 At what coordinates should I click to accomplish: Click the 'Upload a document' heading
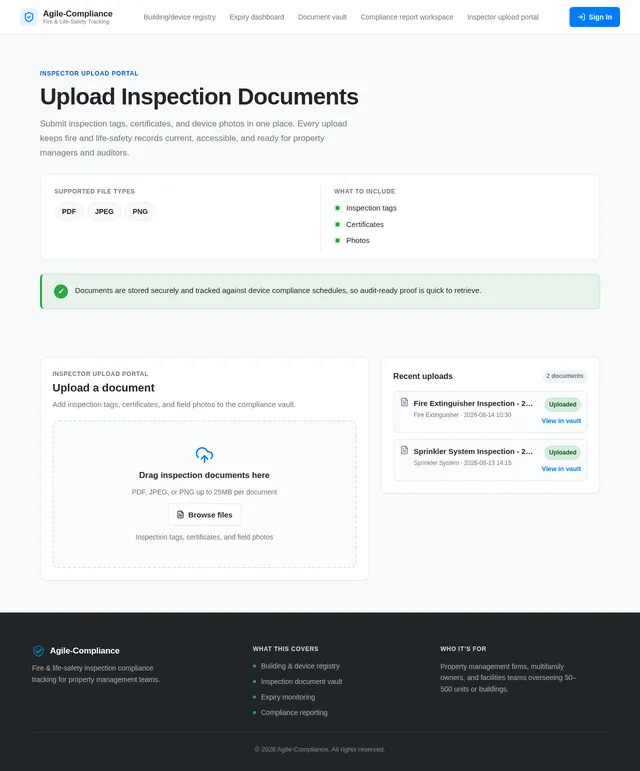click(x=103, y=388)
